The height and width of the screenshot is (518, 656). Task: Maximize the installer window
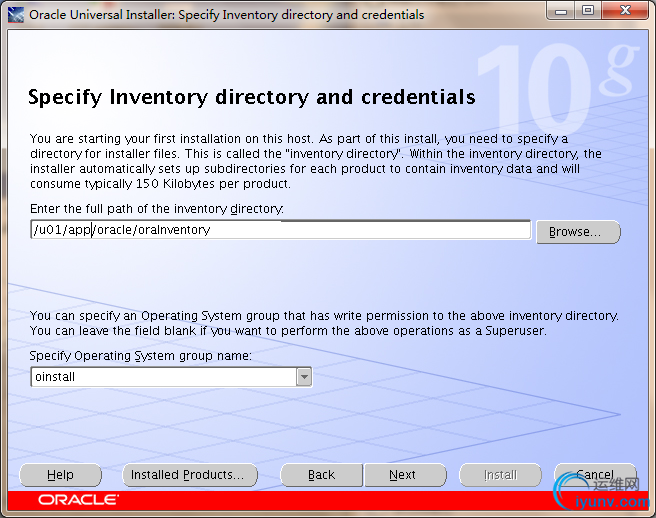pos(588,10)
